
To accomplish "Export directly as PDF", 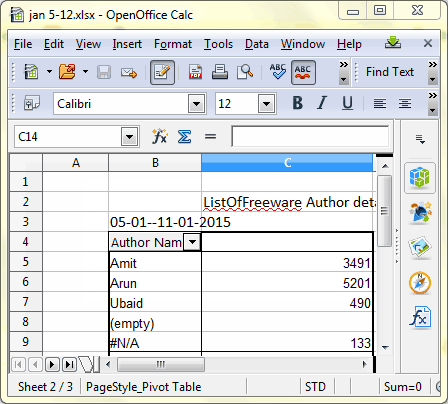I will click(195, 72).
